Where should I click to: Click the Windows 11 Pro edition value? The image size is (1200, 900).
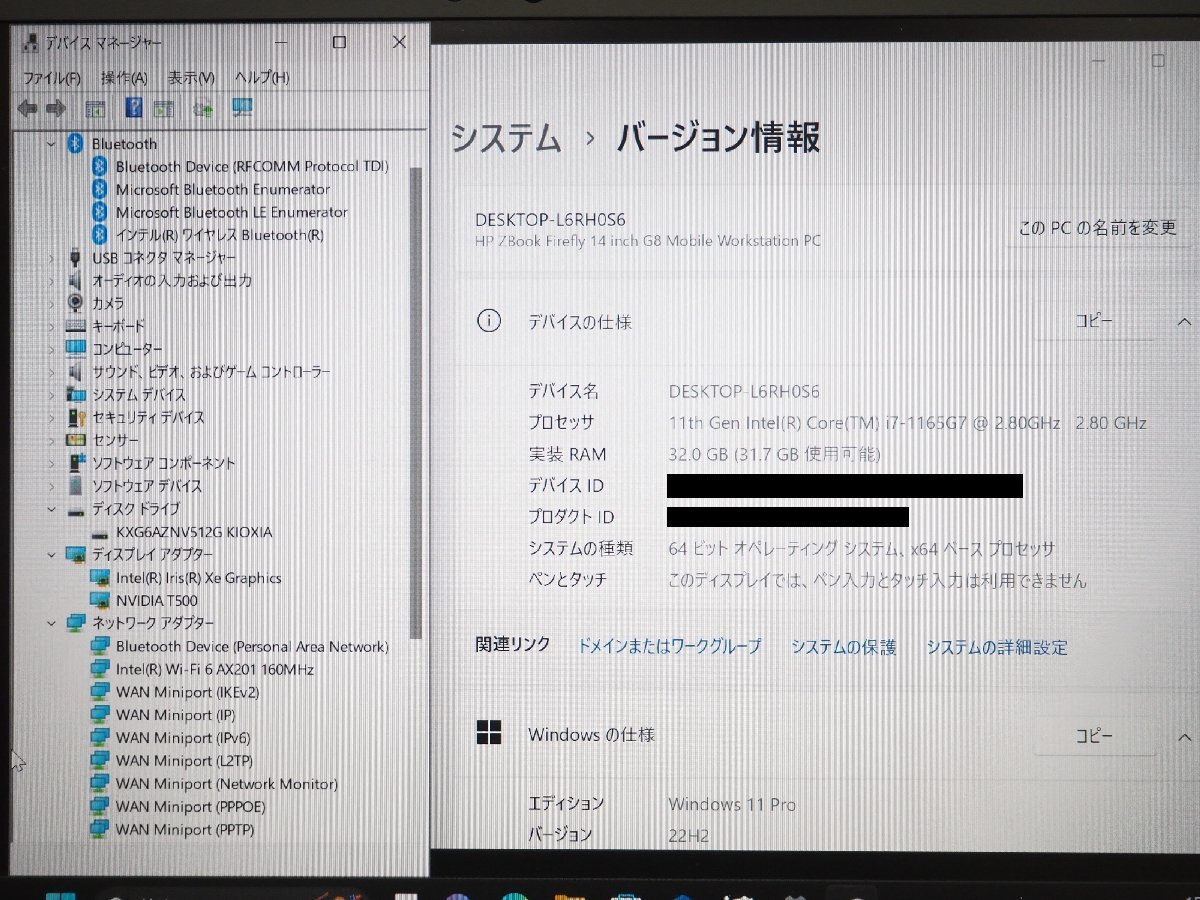[x=732, y=804]
